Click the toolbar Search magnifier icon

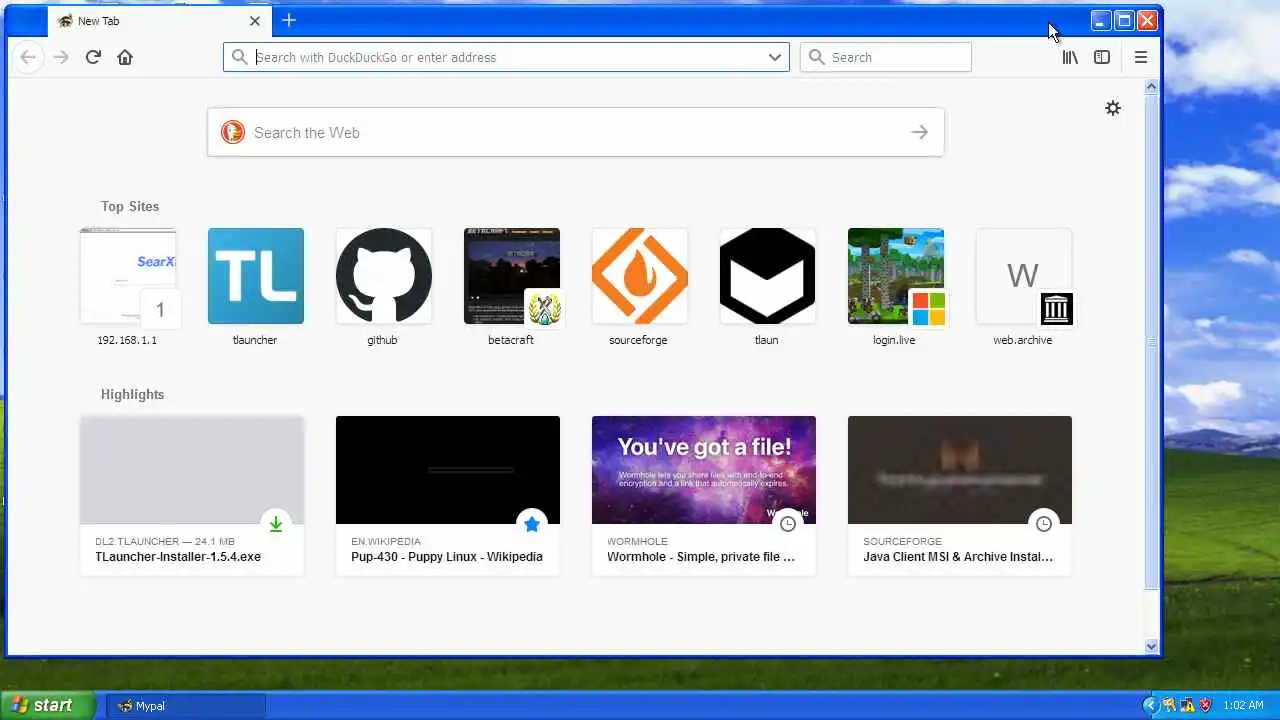point(817,57)
